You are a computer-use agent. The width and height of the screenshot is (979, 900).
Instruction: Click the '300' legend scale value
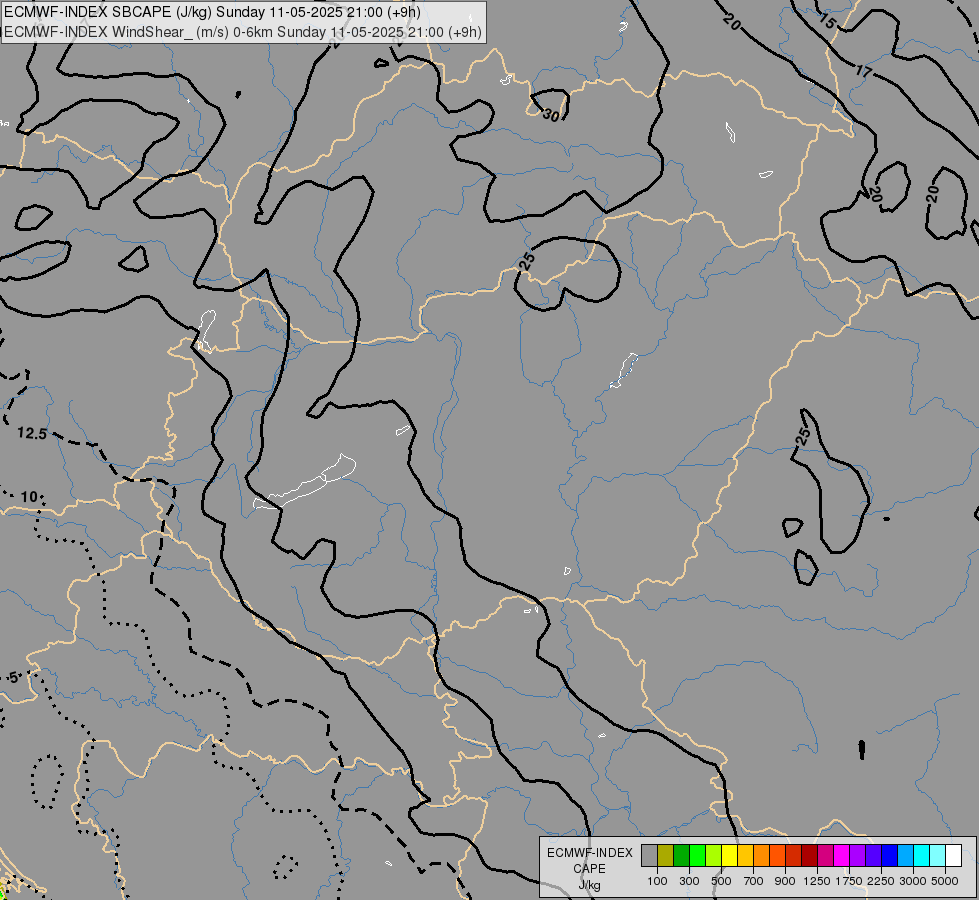pos(689,881)
